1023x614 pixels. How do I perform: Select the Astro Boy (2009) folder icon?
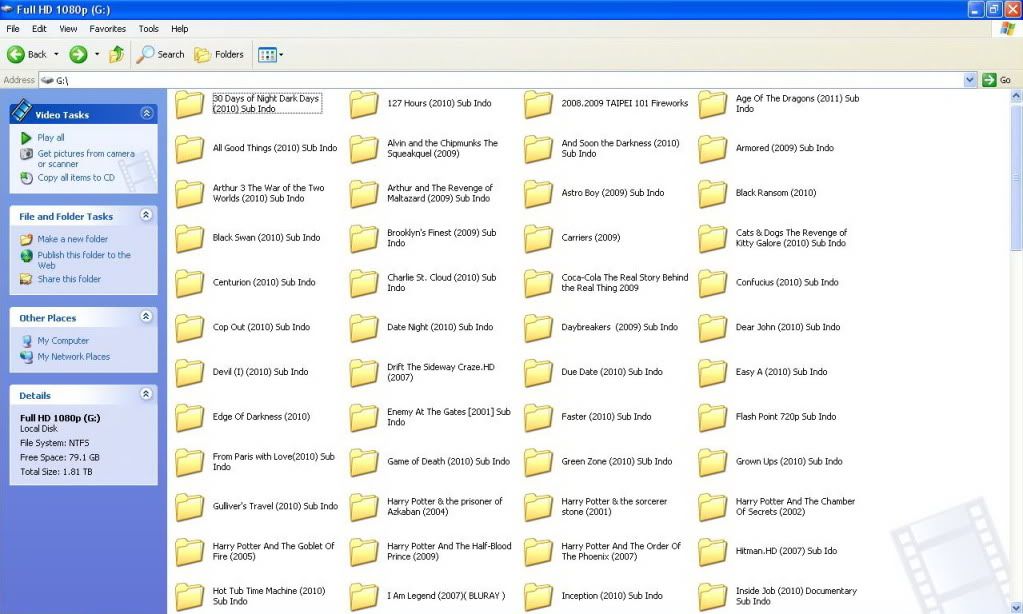click(538, 193)
